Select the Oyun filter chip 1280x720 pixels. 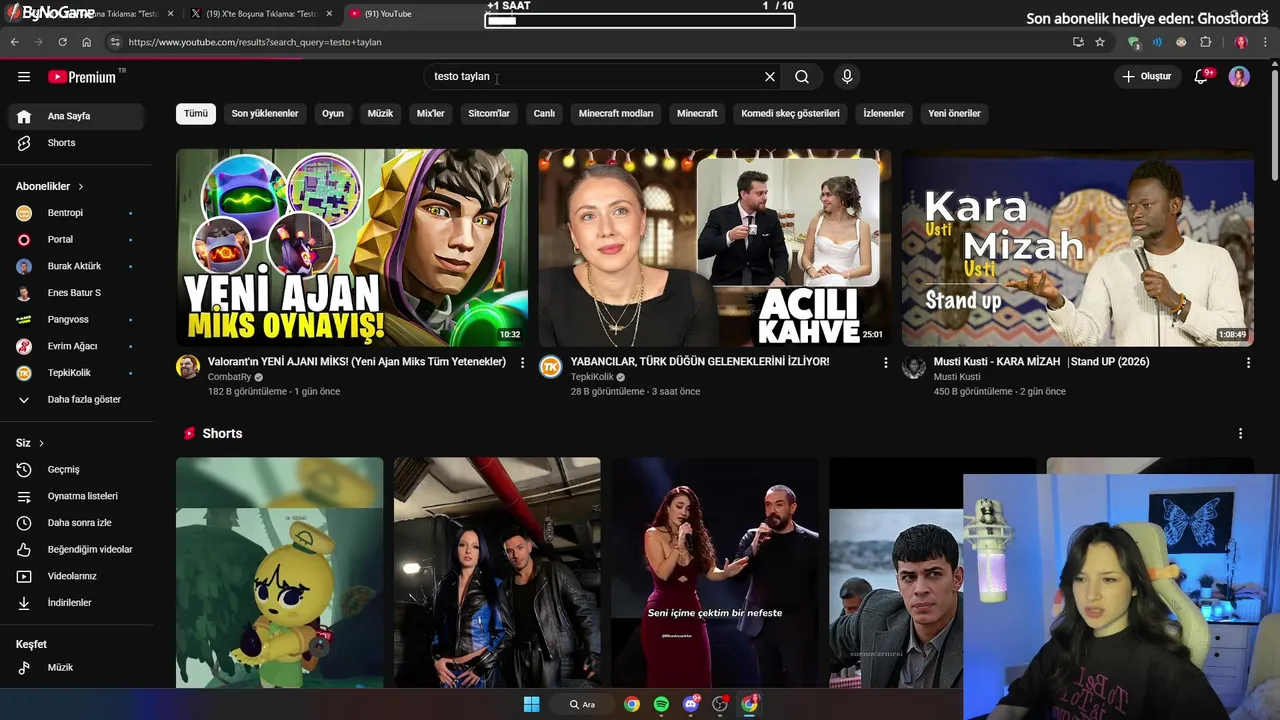[x=333, y=113]
